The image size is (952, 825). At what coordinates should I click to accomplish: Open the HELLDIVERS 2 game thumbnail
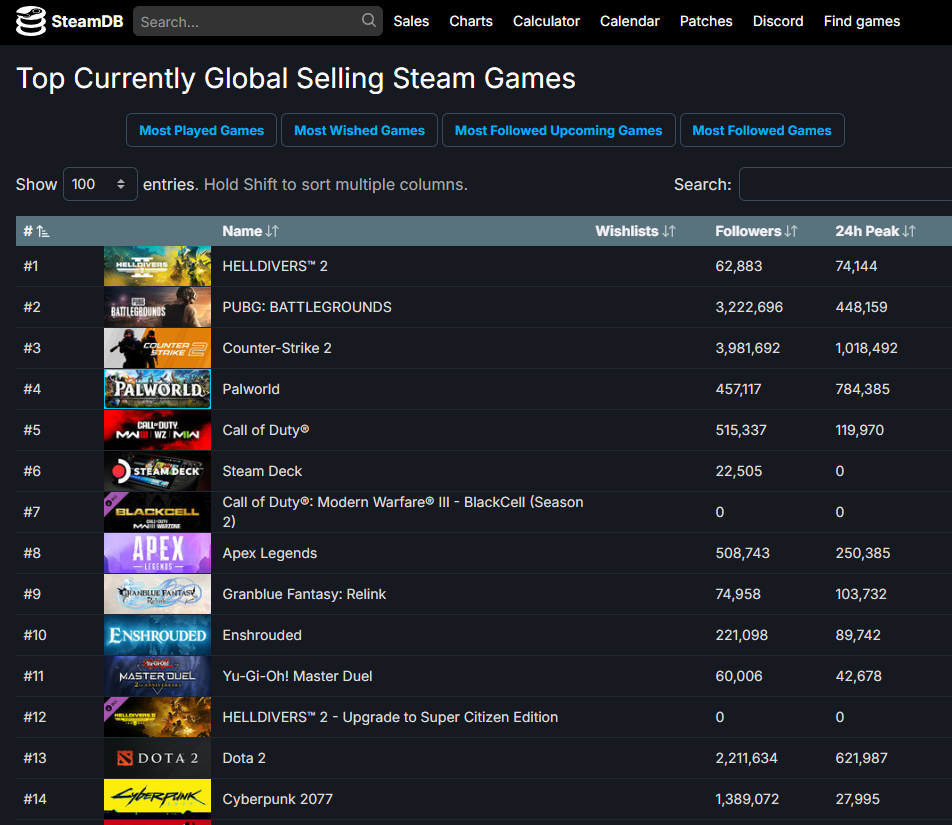[x=157, y=266]
